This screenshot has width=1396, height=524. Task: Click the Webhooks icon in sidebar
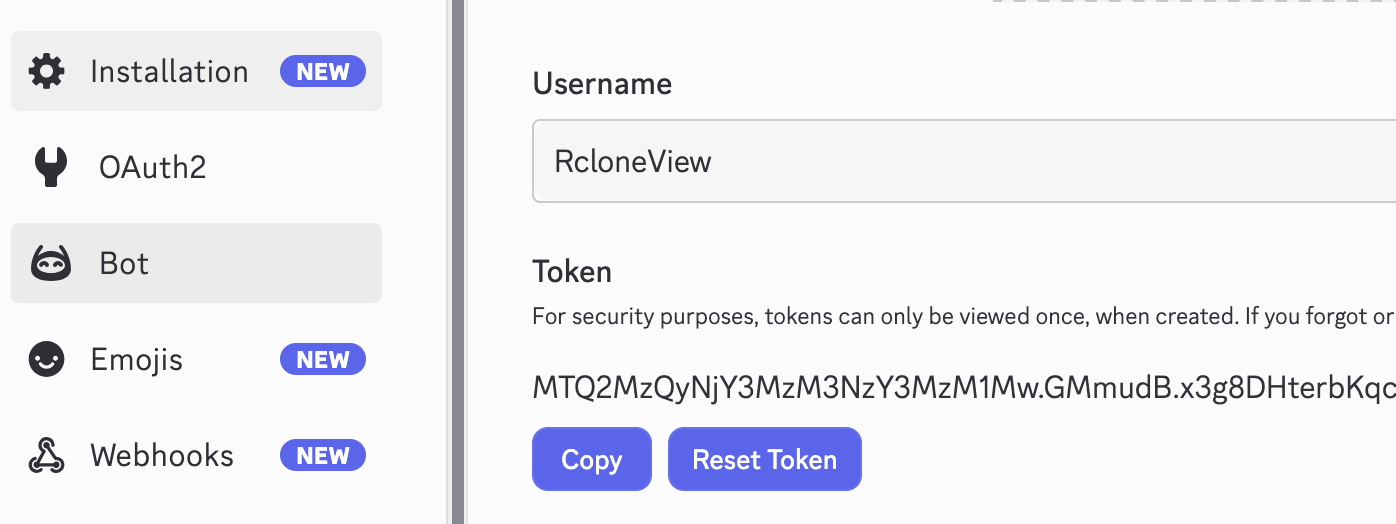point(47,456)
